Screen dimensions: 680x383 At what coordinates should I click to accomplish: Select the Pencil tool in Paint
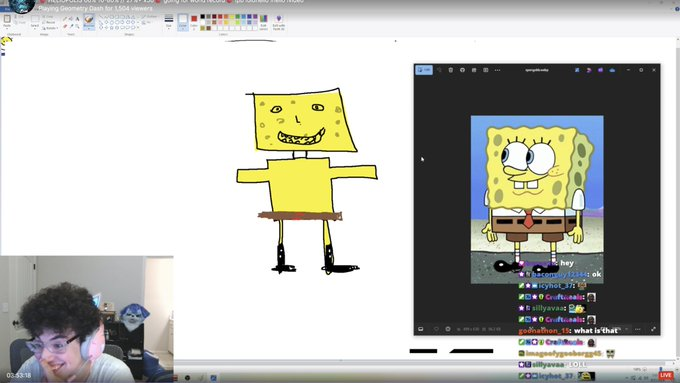pyautogui.click(x=65, y=19)
